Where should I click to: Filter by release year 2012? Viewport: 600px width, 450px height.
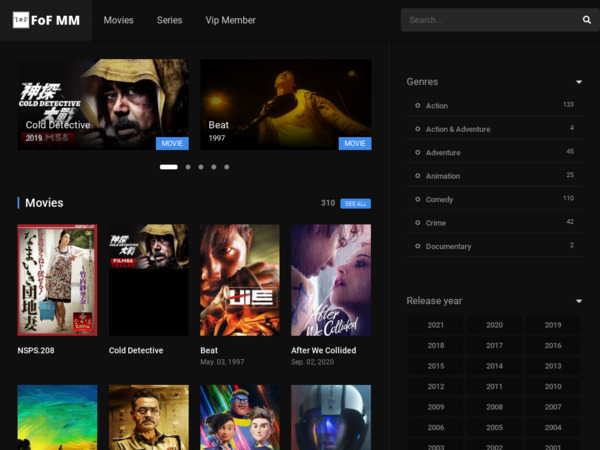click(x=435, y=386)
